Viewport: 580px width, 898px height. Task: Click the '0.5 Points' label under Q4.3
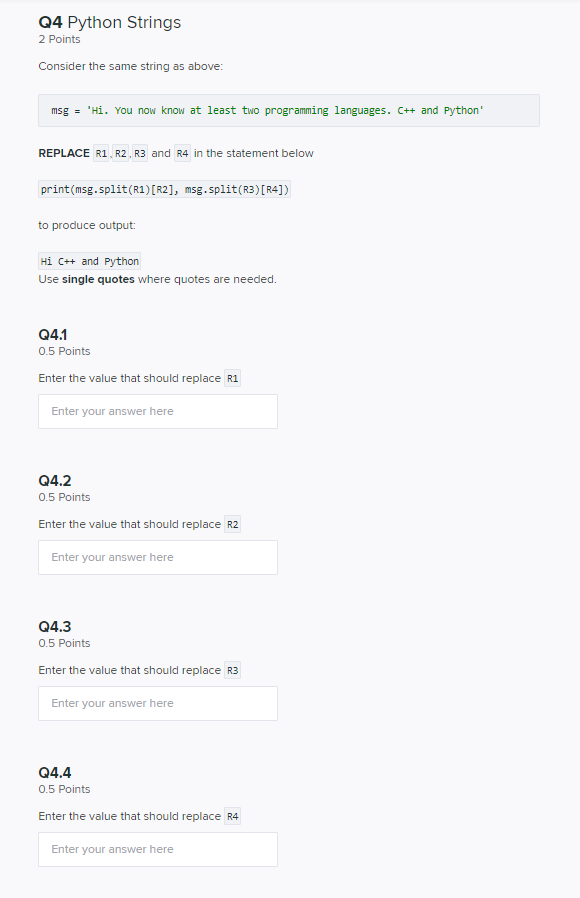click(x=63, y=643)
